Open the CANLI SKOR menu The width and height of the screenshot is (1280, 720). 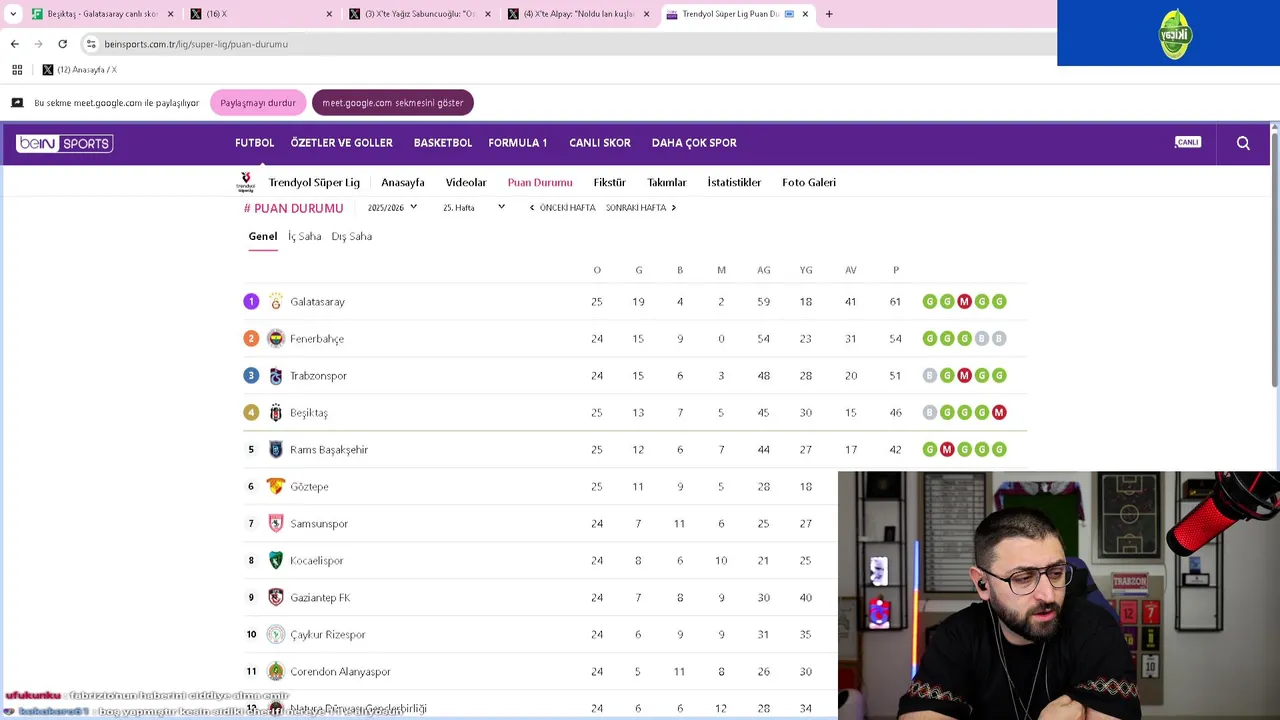(600, 143)
